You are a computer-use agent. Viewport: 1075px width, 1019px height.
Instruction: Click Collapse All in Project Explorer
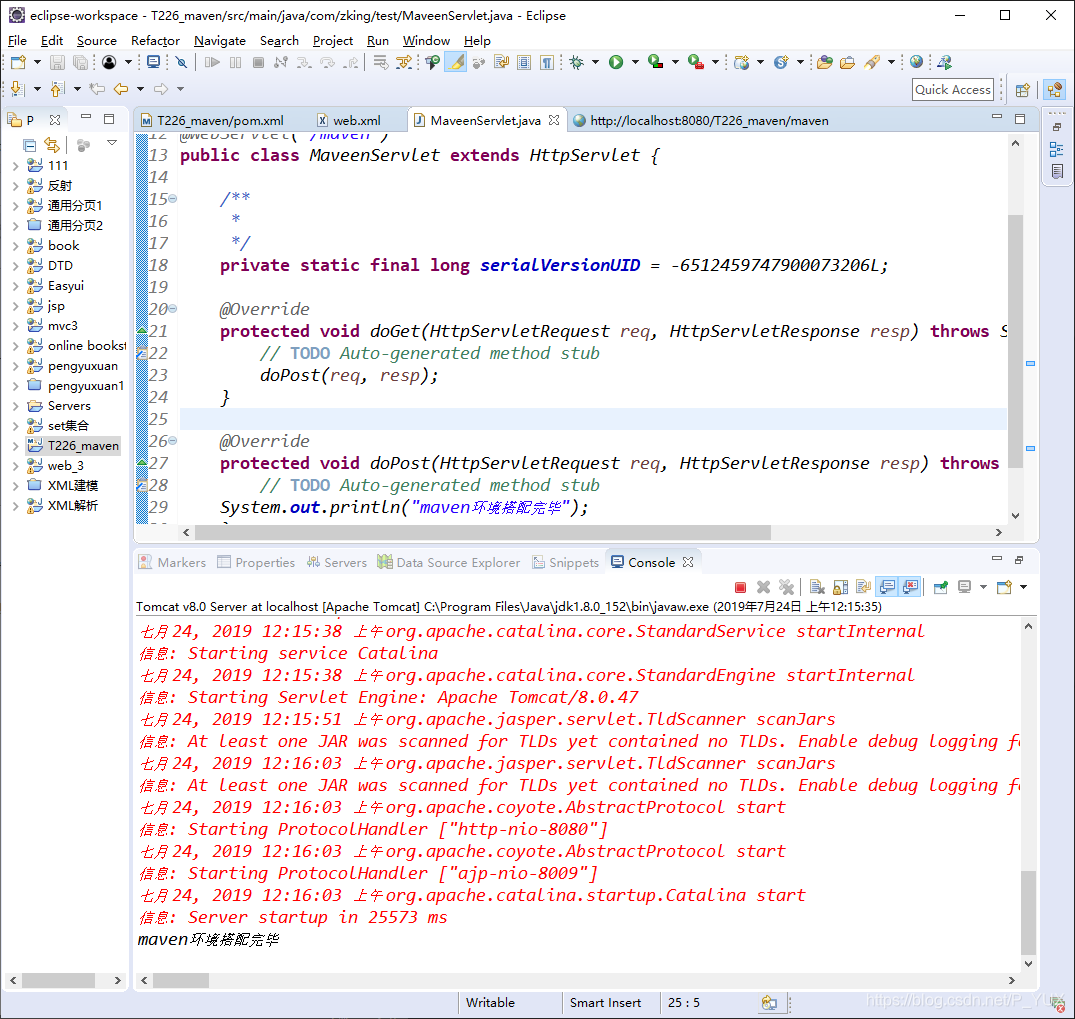[29, 145]
